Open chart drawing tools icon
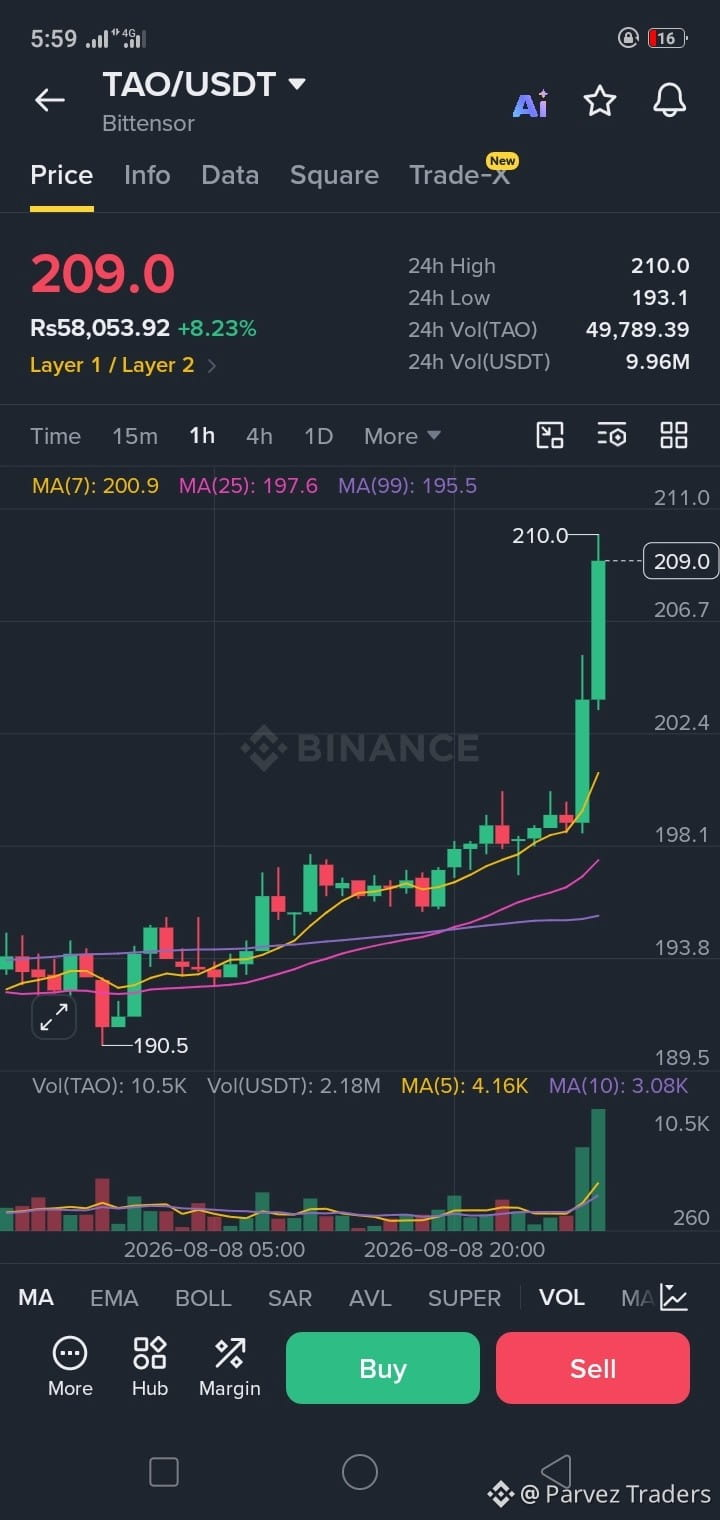Viewport: 720px width, 1520px height. pos(550,435)
